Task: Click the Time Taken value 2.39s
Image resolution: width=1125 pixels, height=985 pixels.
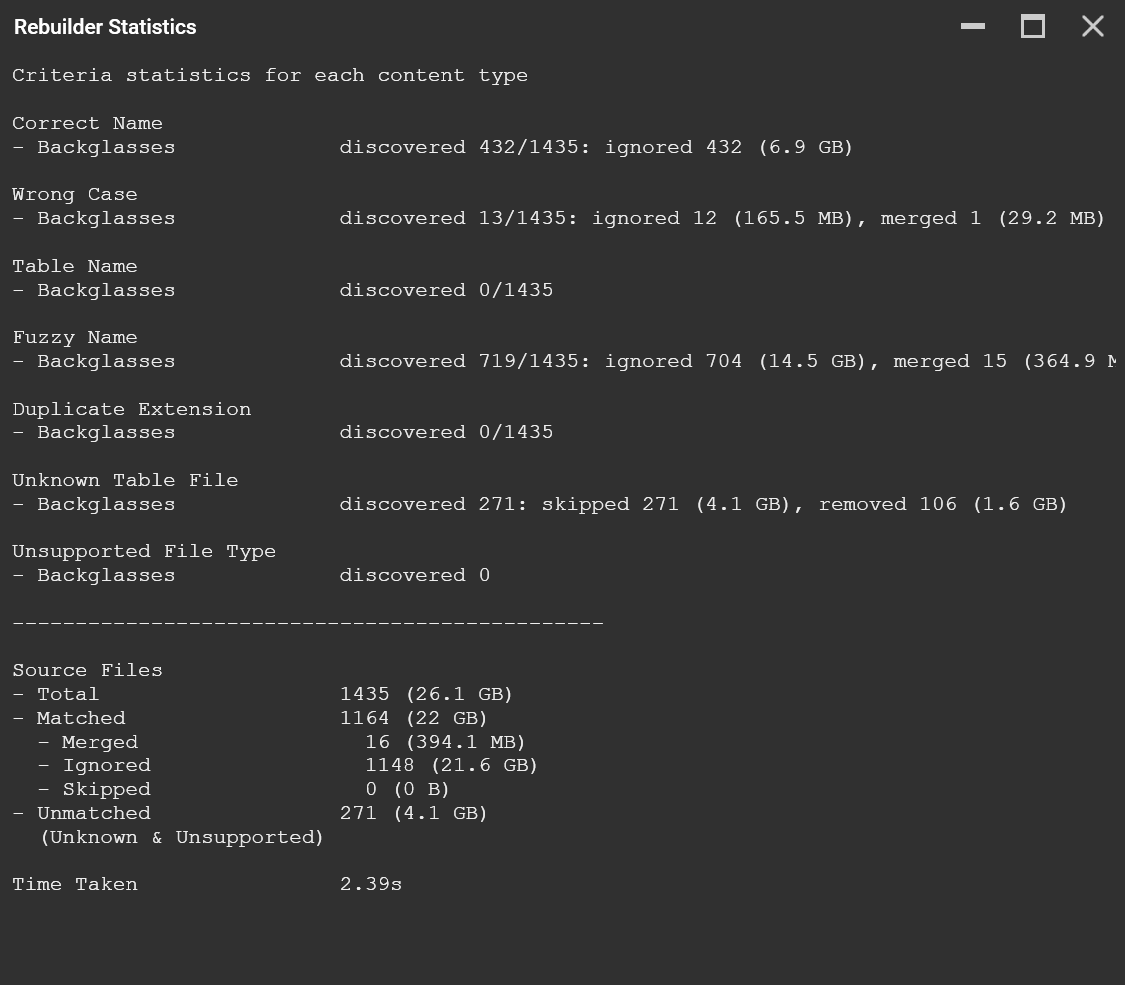Action: 371,885
